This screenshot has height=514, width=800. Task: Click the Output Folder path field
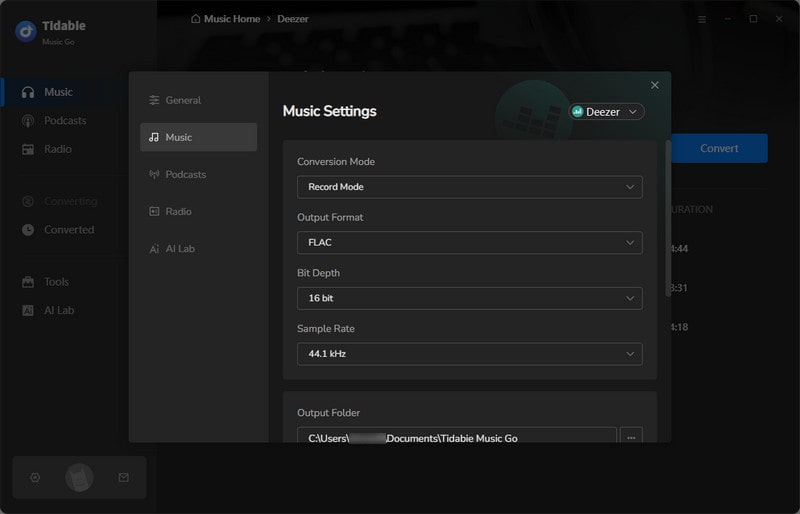pyautogui.click(x=457, y=435)
